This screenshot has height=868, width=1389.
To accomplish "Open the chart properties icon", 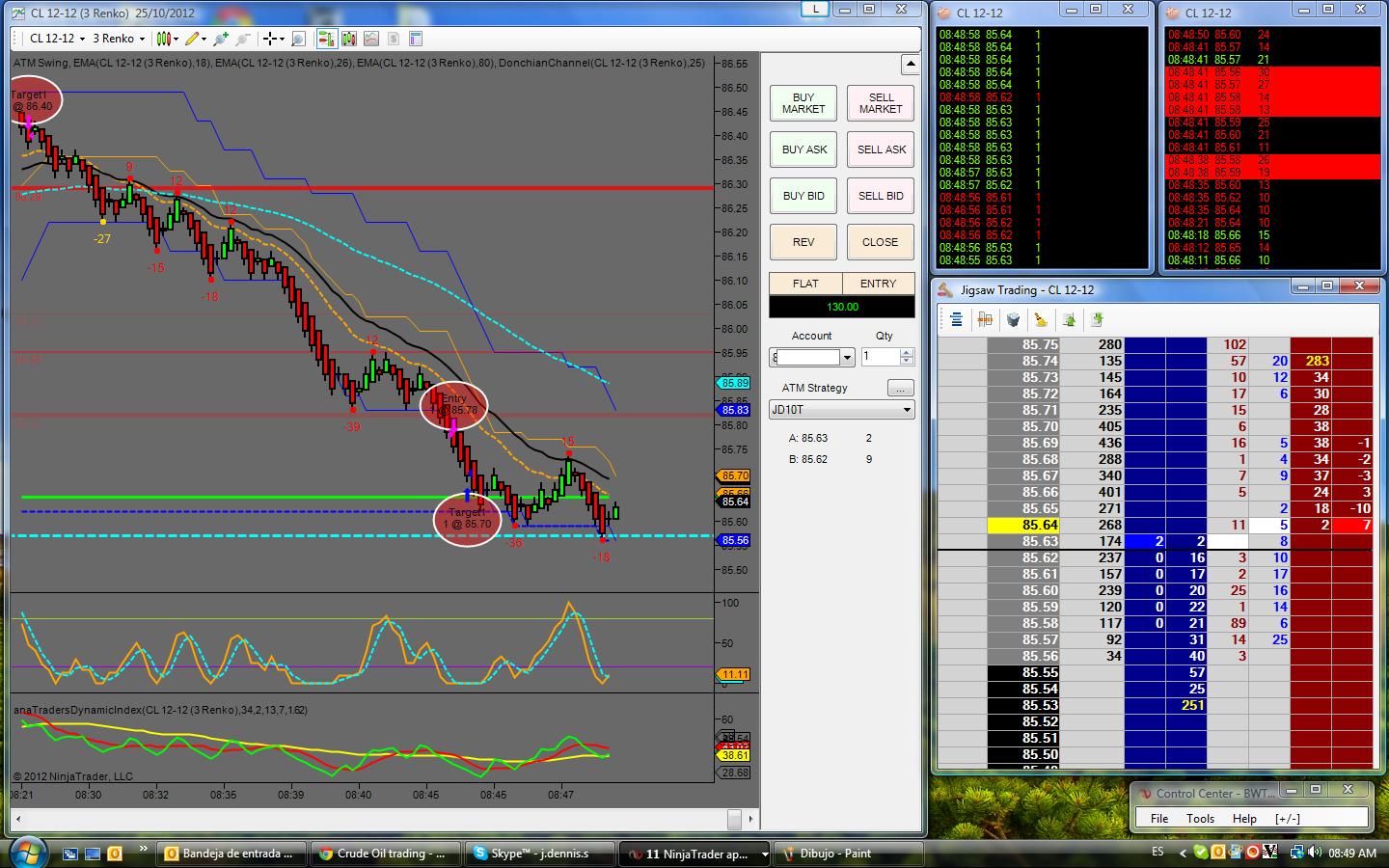I will pos(416,39).
